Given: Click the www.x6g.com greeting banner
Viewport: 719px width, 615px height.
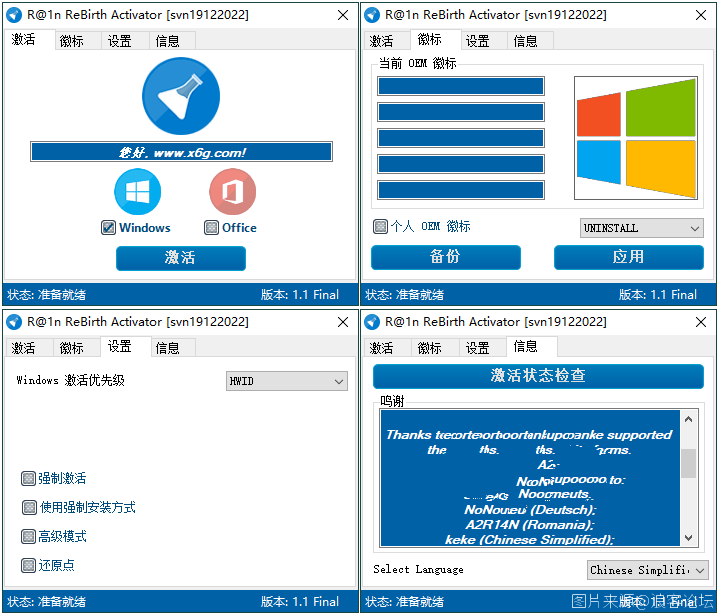Looking at the screenshot, I should click(182, 152).
